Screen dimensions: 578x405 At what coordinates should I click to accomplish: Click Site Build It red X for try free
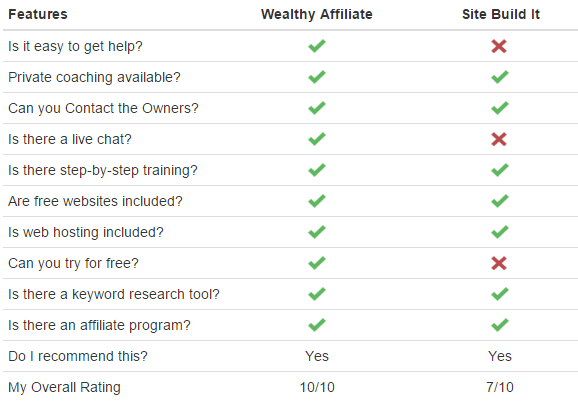coord(499,263)
